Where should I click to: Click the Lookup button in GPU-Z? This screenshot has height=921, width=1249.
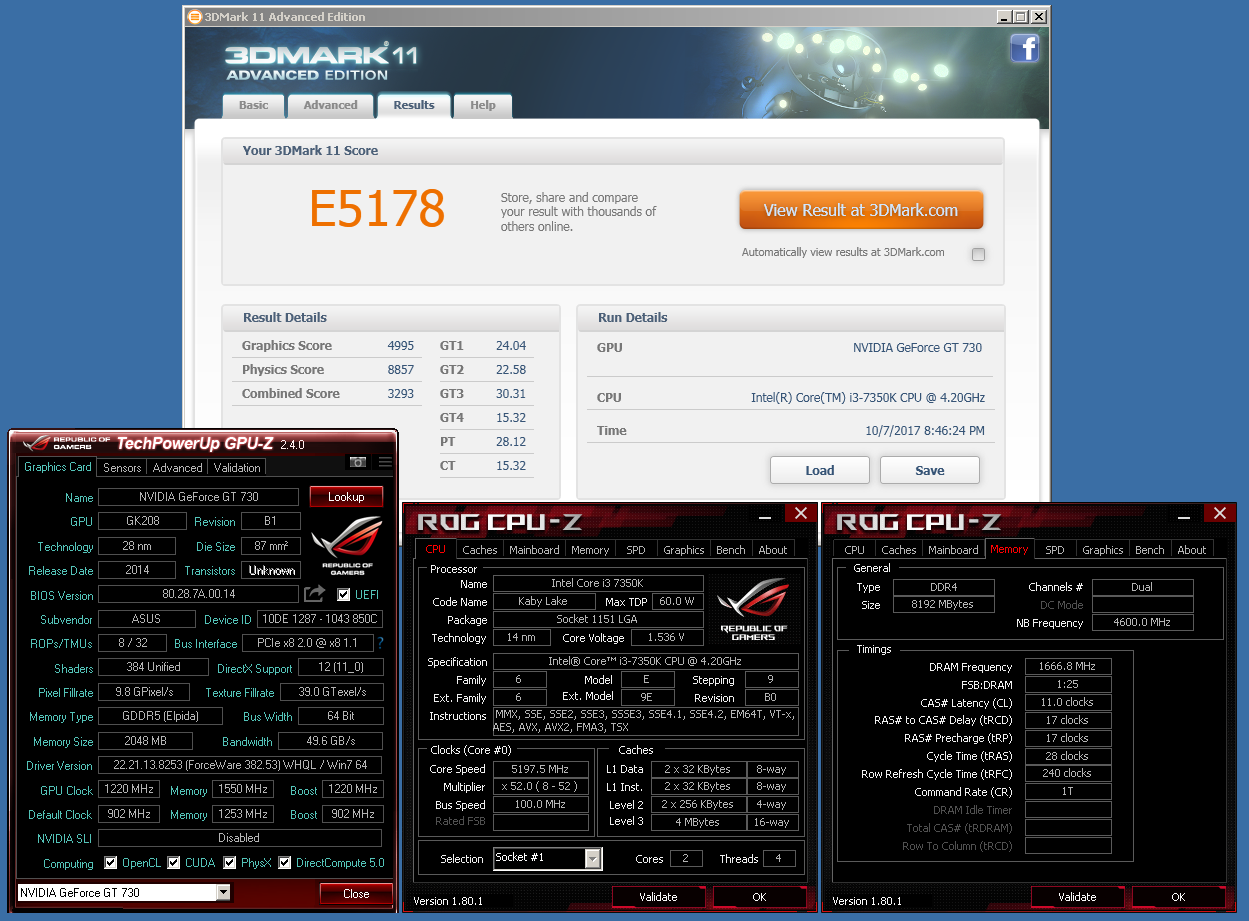coord(346,496)
